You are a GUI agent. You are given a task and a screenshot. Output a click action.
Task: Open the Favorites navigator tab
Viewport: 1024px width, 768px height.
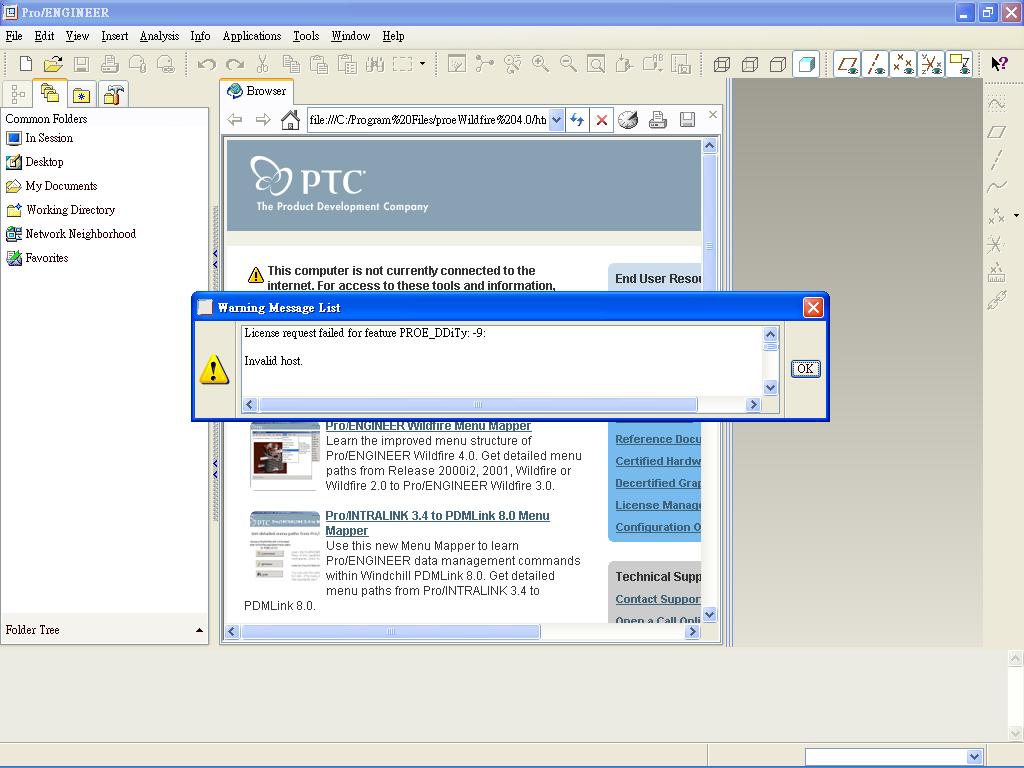click(x=82, y=95)
